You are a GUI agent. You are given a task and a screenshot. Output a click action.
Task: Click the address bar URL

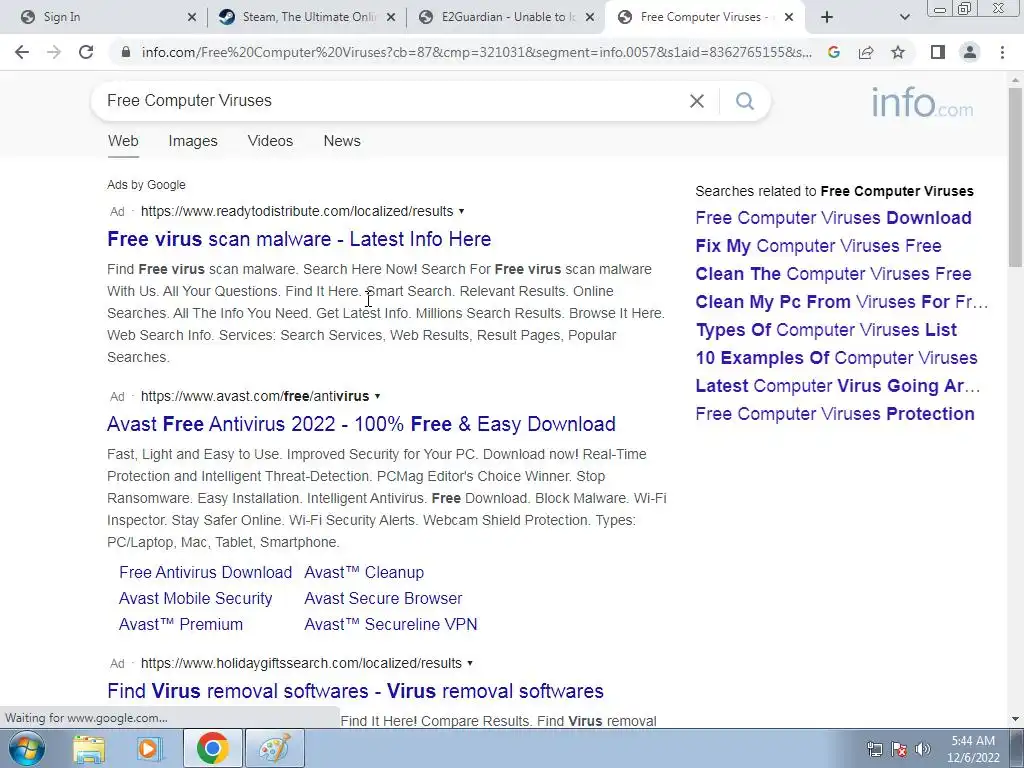coord(477,52)
